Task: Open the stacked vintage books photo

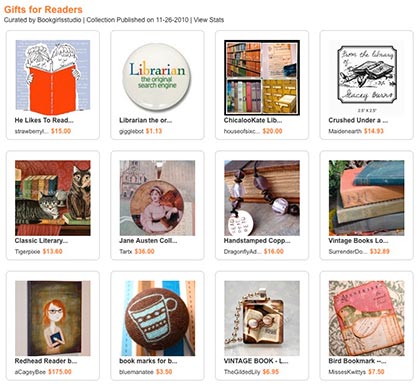Action: click(x=366, y=198)
